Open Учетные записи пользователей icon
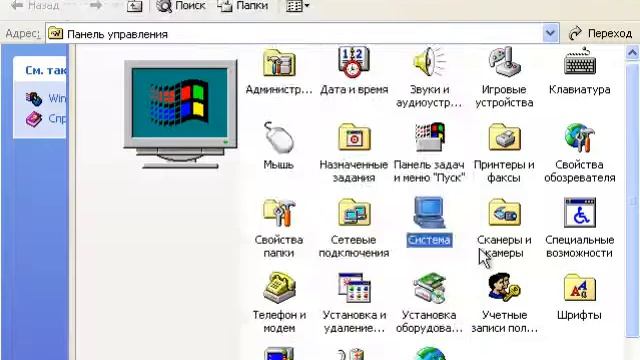This screenshot has height=360, width=640. pyautogui.click(x=504, y=288)
